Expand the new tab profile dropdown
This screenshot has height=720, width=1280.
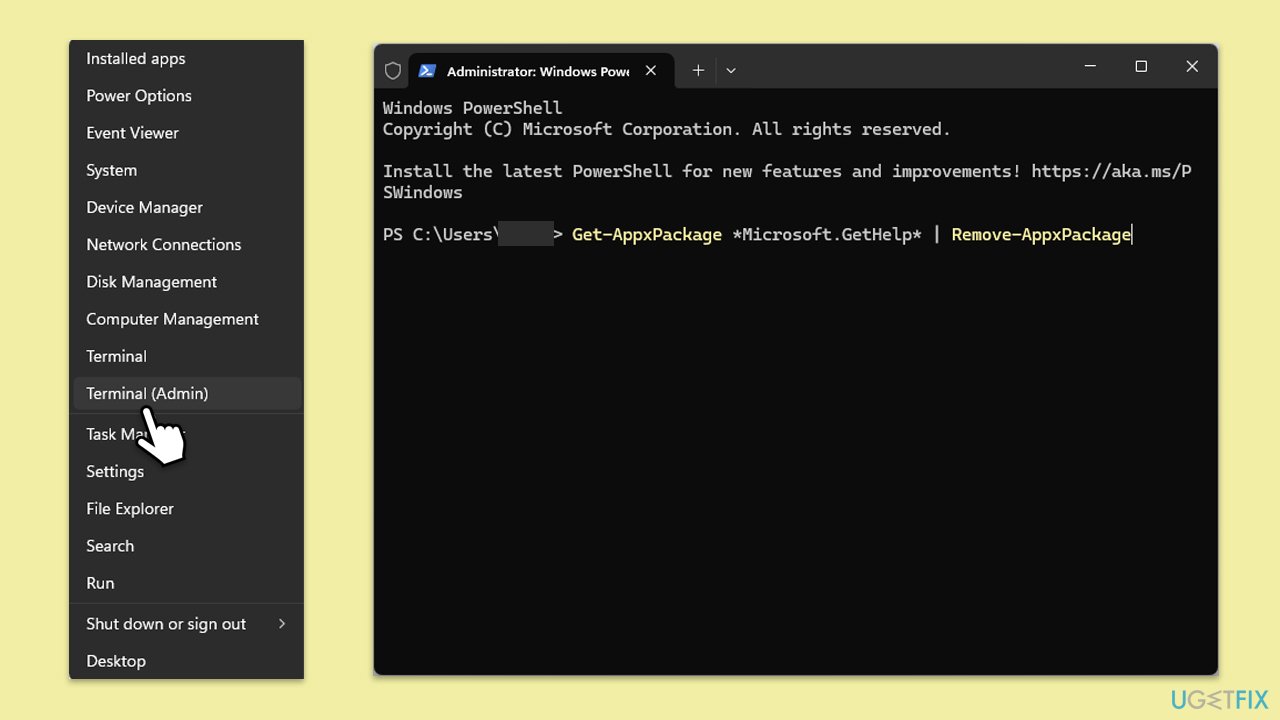(731, 70)
